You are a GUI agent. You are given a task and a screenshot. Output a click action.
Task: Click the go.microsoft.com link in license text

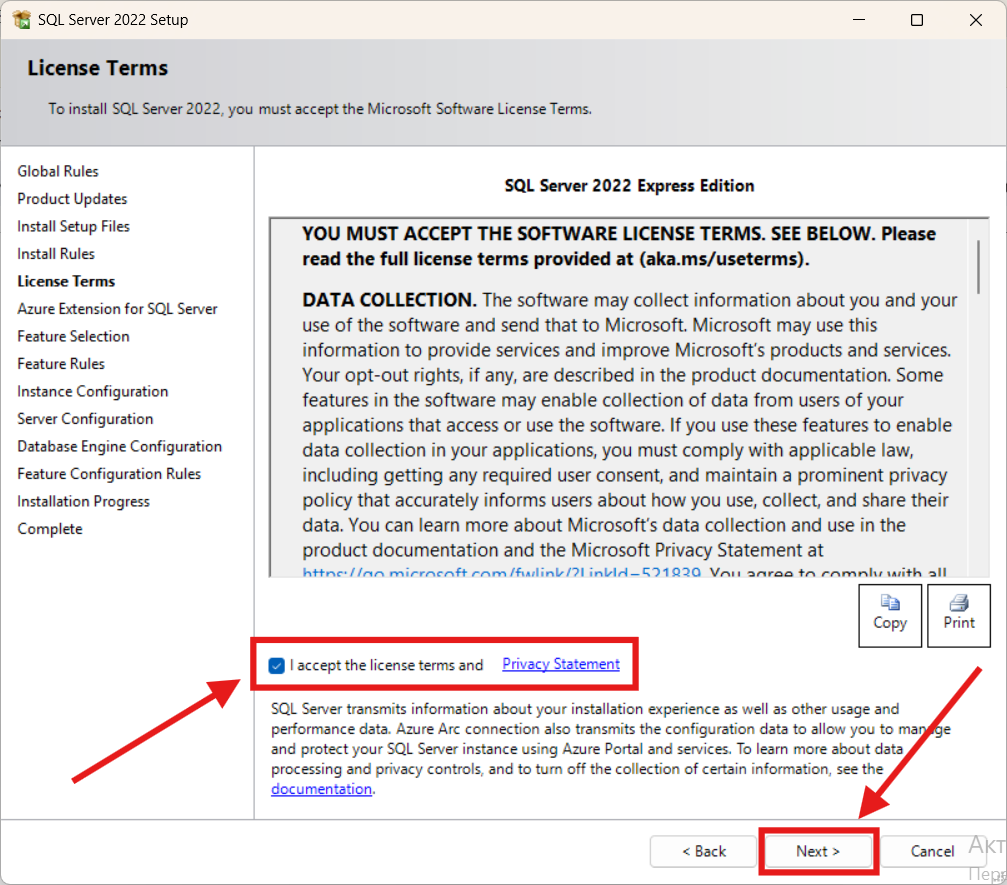pos(500,572)
